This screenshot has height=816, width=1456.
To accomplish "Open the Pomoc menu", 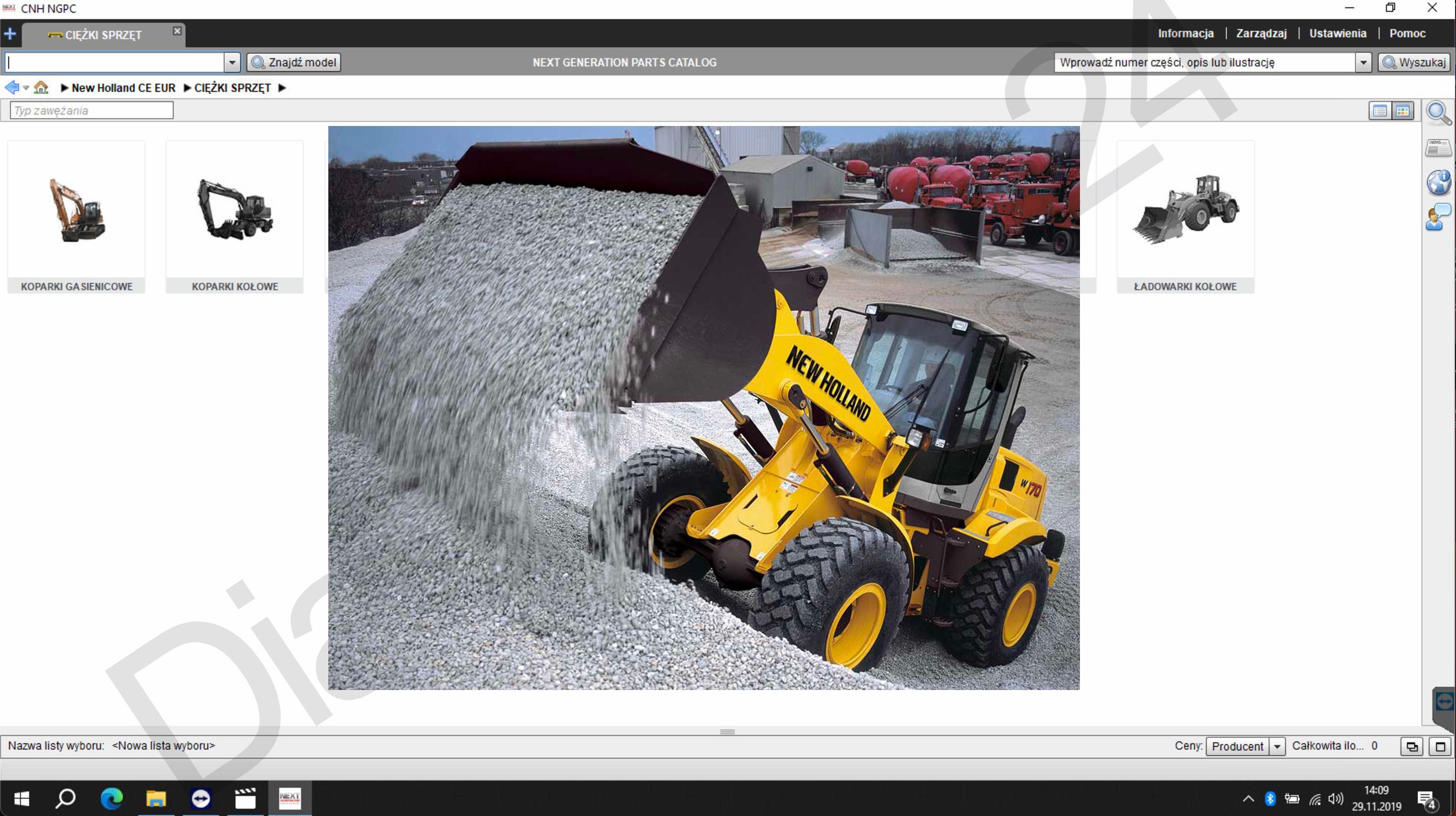I will click(x=1407, y=33).
